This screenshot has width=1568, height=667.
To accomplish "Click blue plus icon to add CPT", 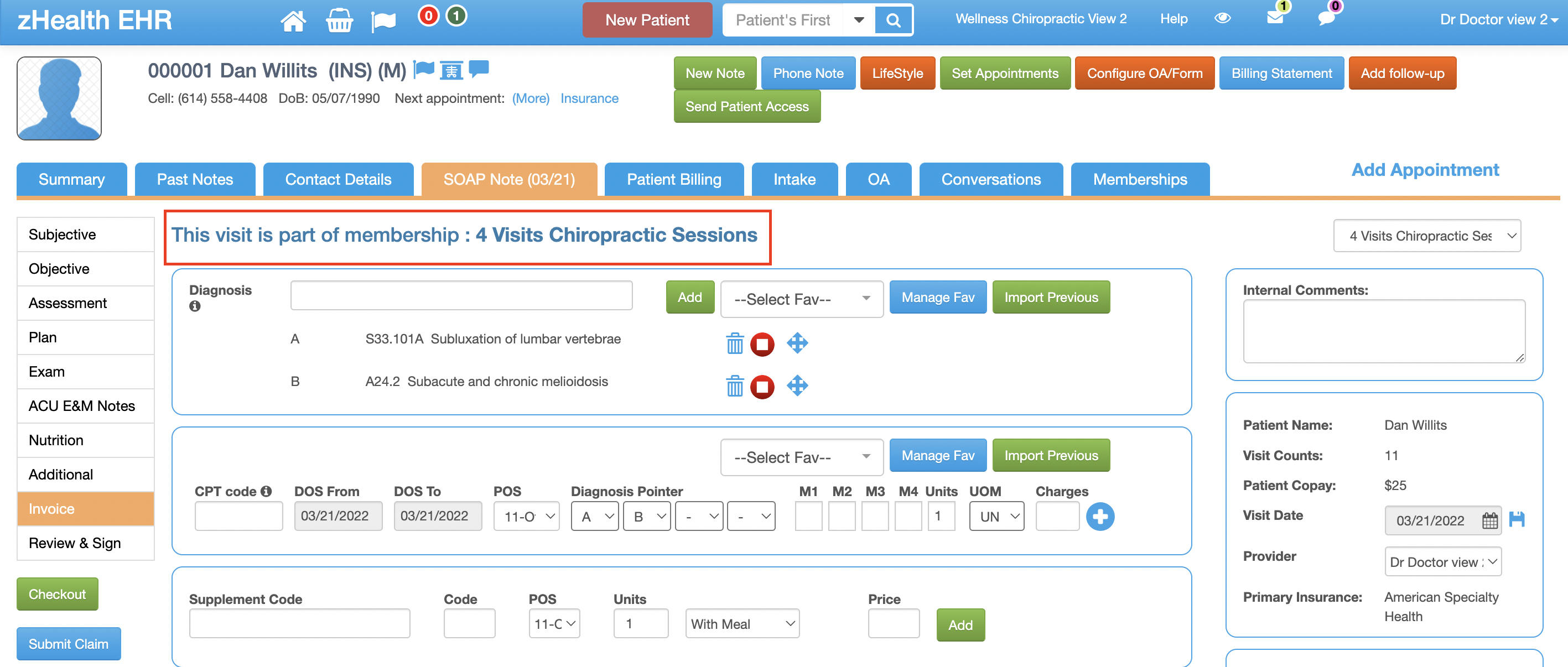I will [1100, 517].
